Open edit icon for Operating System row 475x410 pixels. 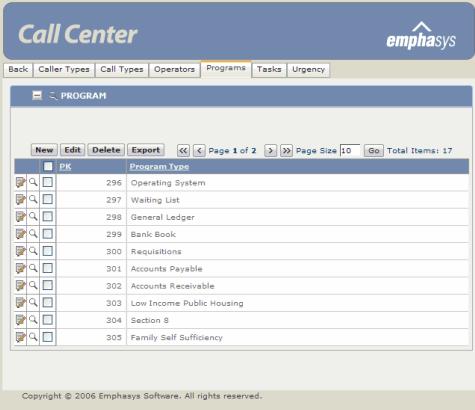click(20, 182)
